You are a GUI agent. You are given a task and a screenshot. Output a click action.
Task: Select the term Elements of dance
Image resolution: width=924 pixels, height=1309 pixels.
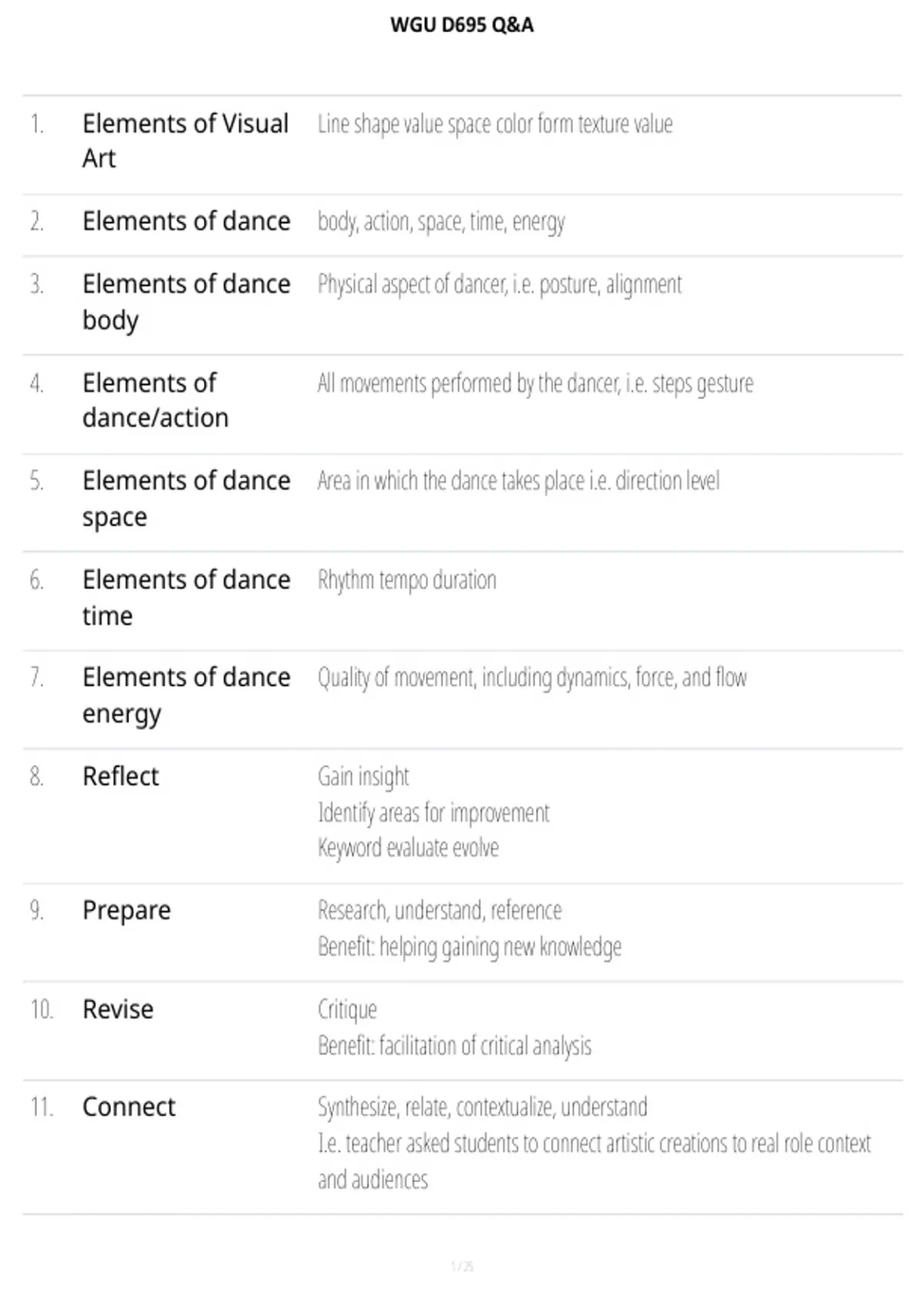coord(186,221)
